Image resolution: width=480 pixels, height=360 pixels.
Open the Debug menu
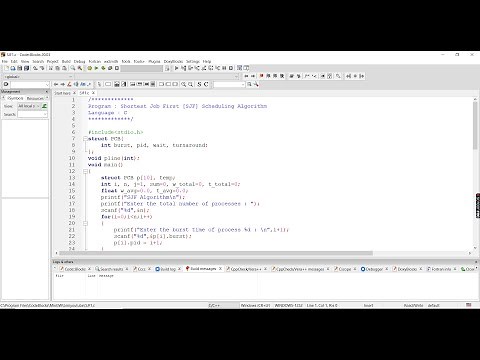click(79, 61)
